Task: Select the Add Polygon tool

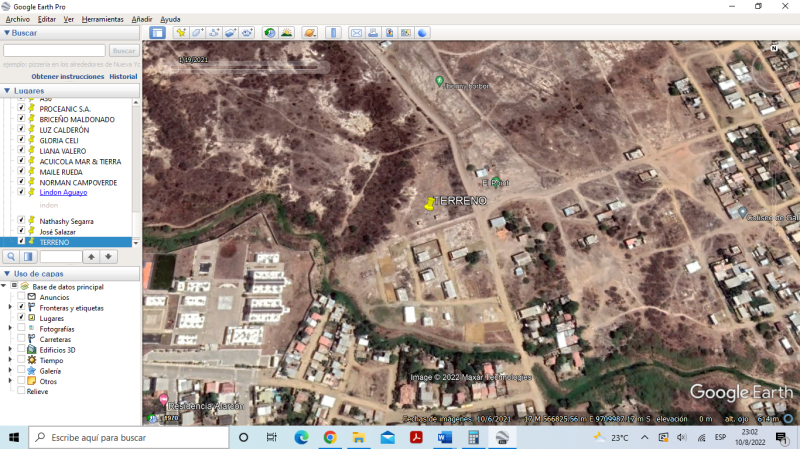Action: coord(198,33)
